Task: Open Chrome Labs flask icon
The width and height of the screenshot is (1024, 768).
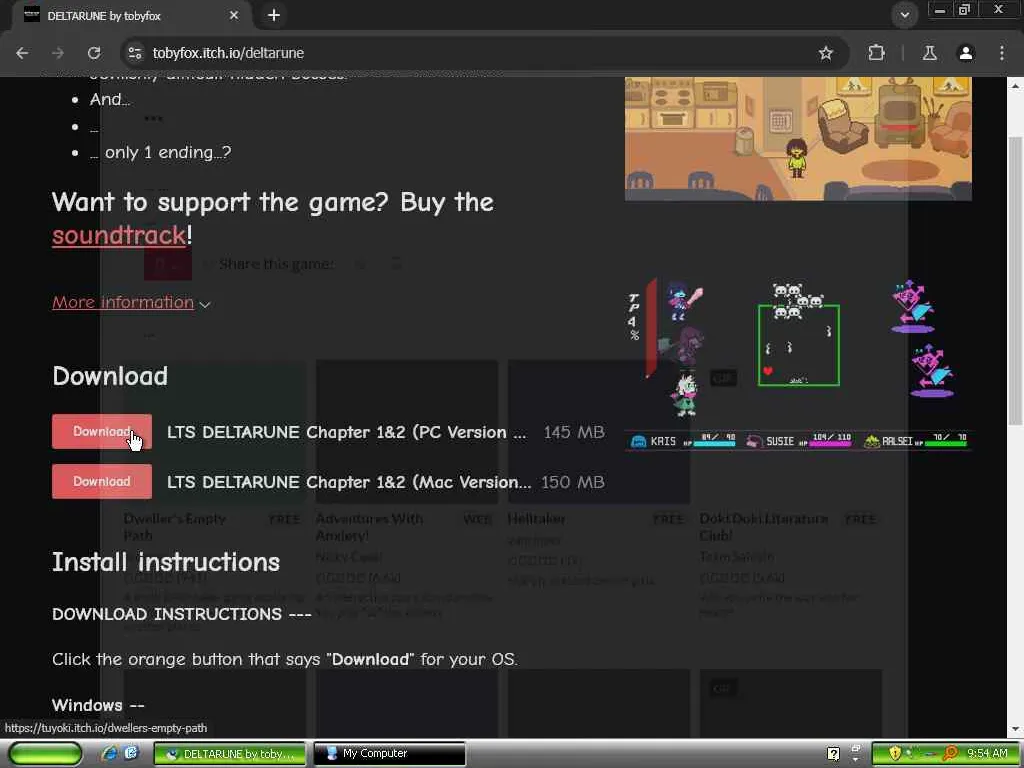Action: coord(929,53)
